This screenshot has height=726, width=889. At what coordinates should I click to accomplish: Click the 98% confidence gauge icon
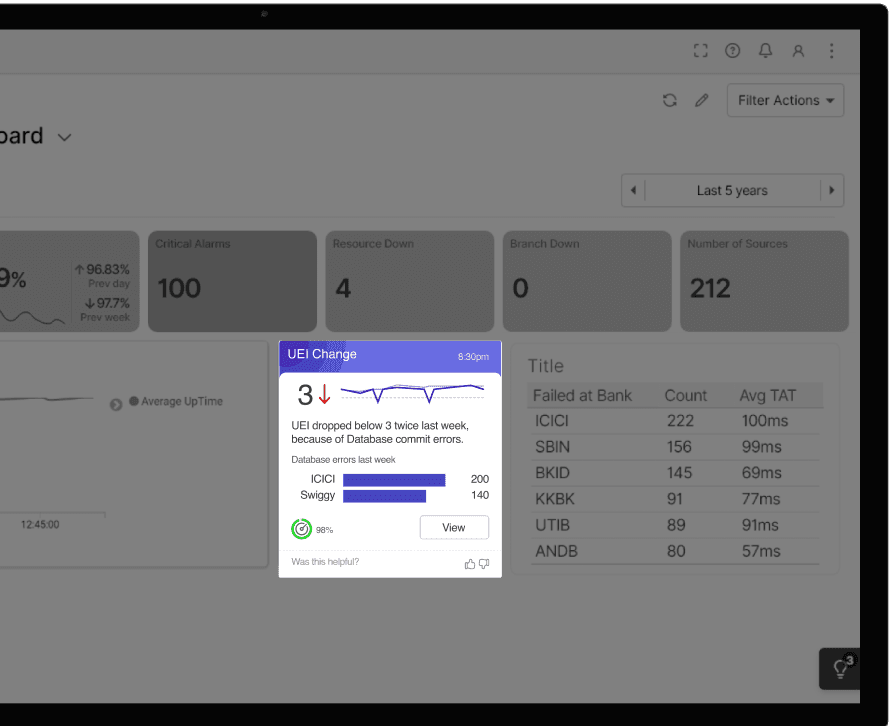[x=302, y=529]
